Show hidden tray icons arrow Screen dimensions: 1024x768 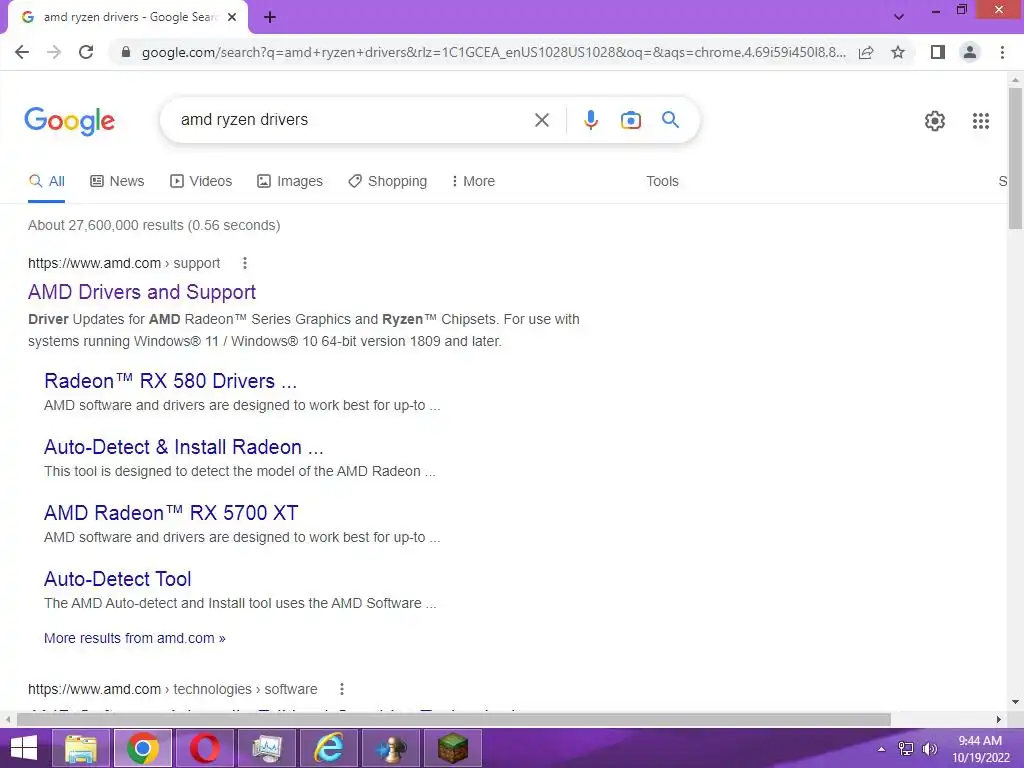pos(882,749)
